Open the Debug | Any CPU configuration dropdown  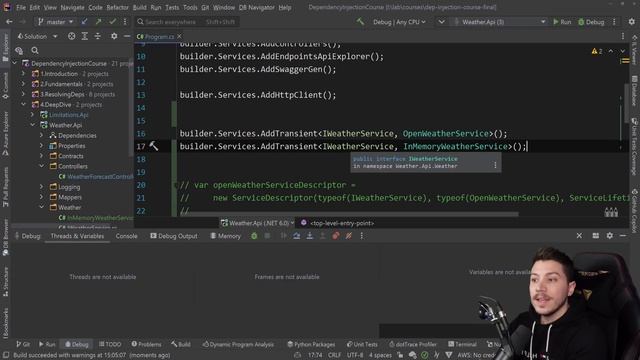[399, 22]
